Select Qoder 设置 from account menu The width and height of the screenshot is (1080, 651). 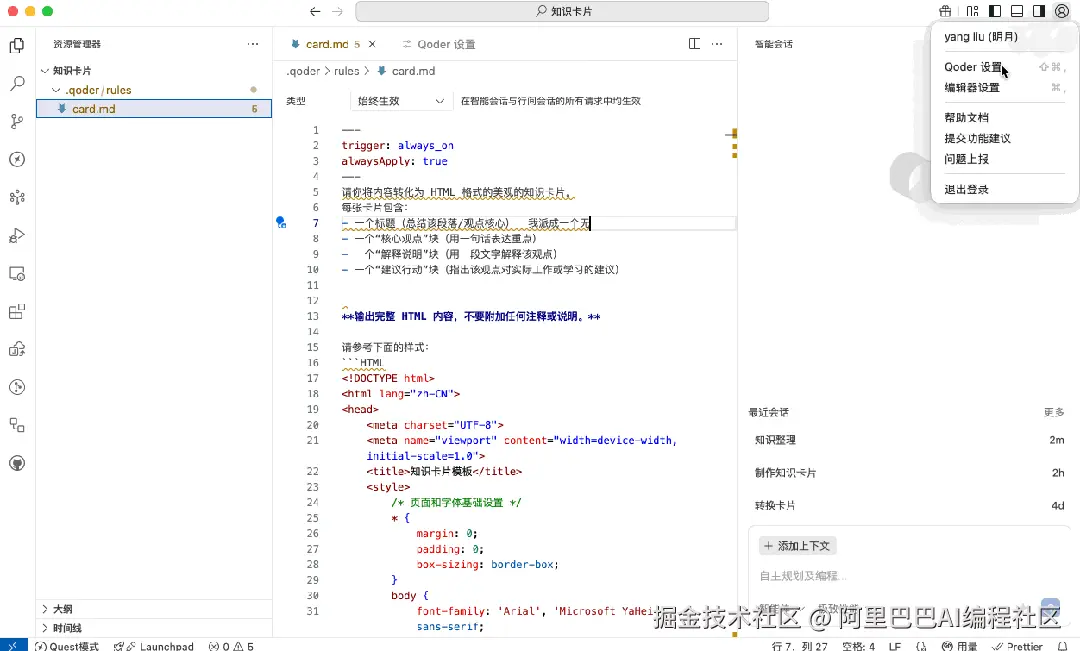974,67
